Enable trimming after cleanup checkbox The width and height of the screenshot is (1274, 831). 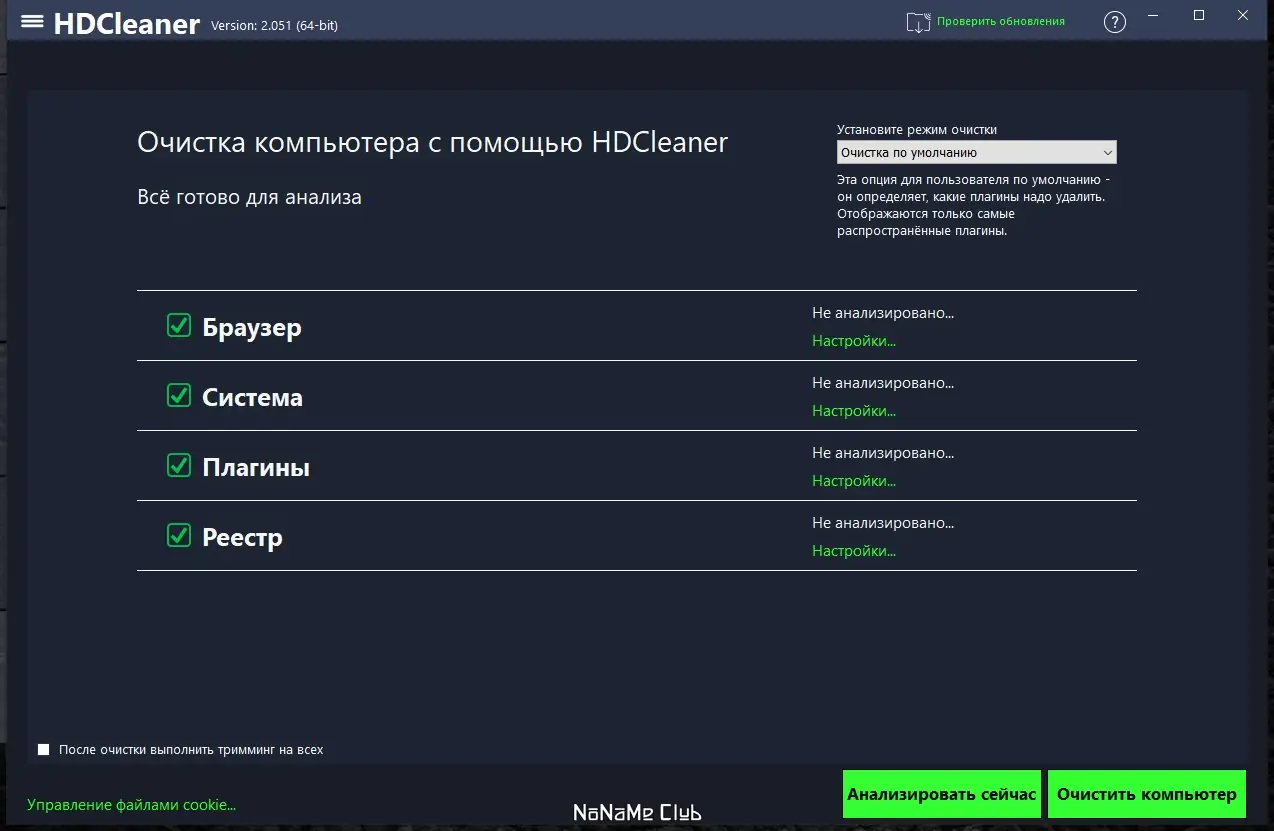point(43,749)
